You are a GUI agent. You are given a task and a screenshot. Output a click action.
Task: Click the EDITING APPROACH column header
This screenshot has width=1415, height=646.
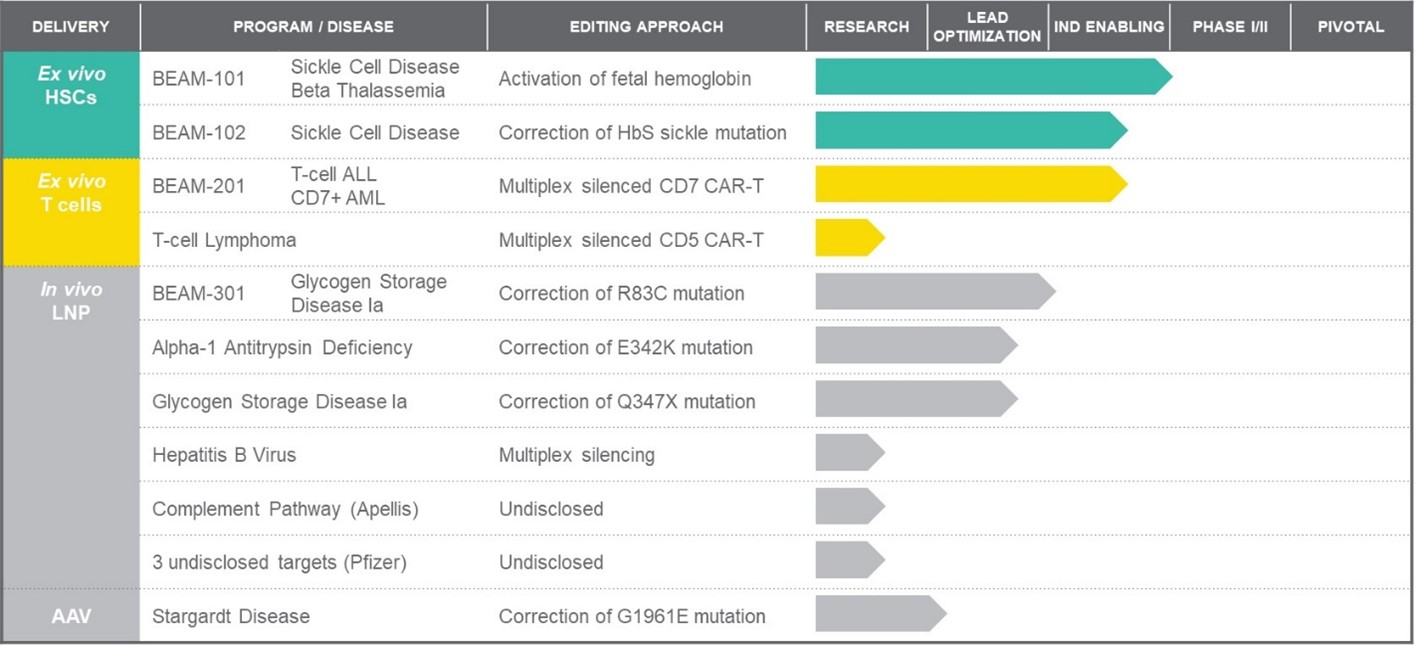click(x=646, y=27)
